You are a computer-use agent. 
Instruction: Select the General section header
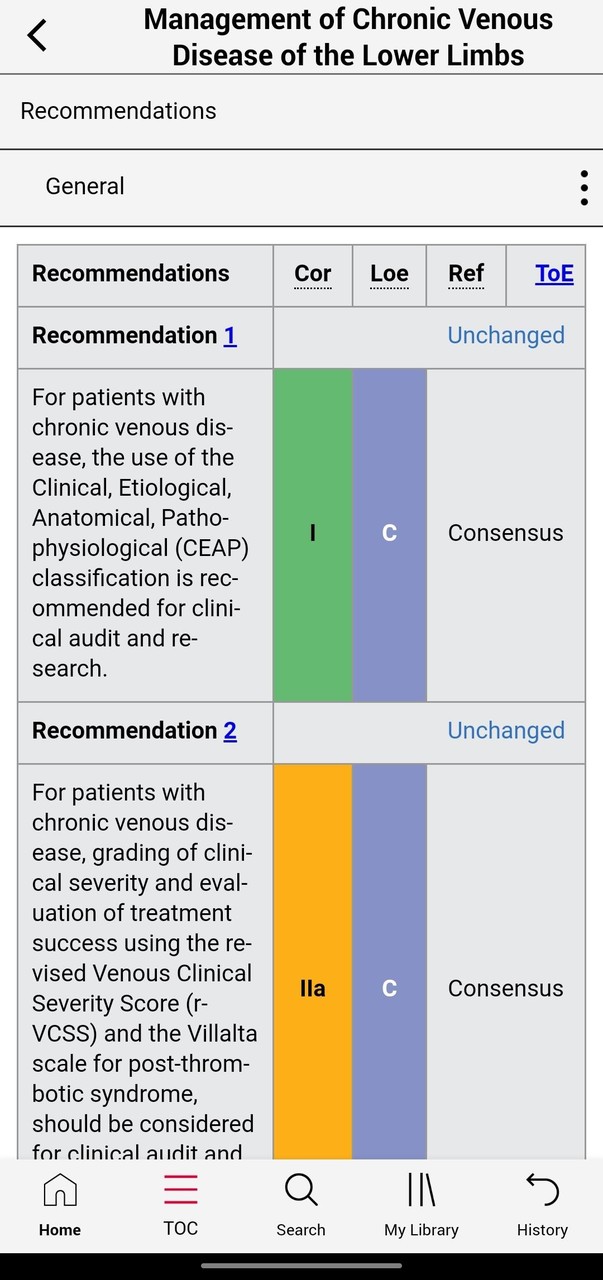[84, 186]
